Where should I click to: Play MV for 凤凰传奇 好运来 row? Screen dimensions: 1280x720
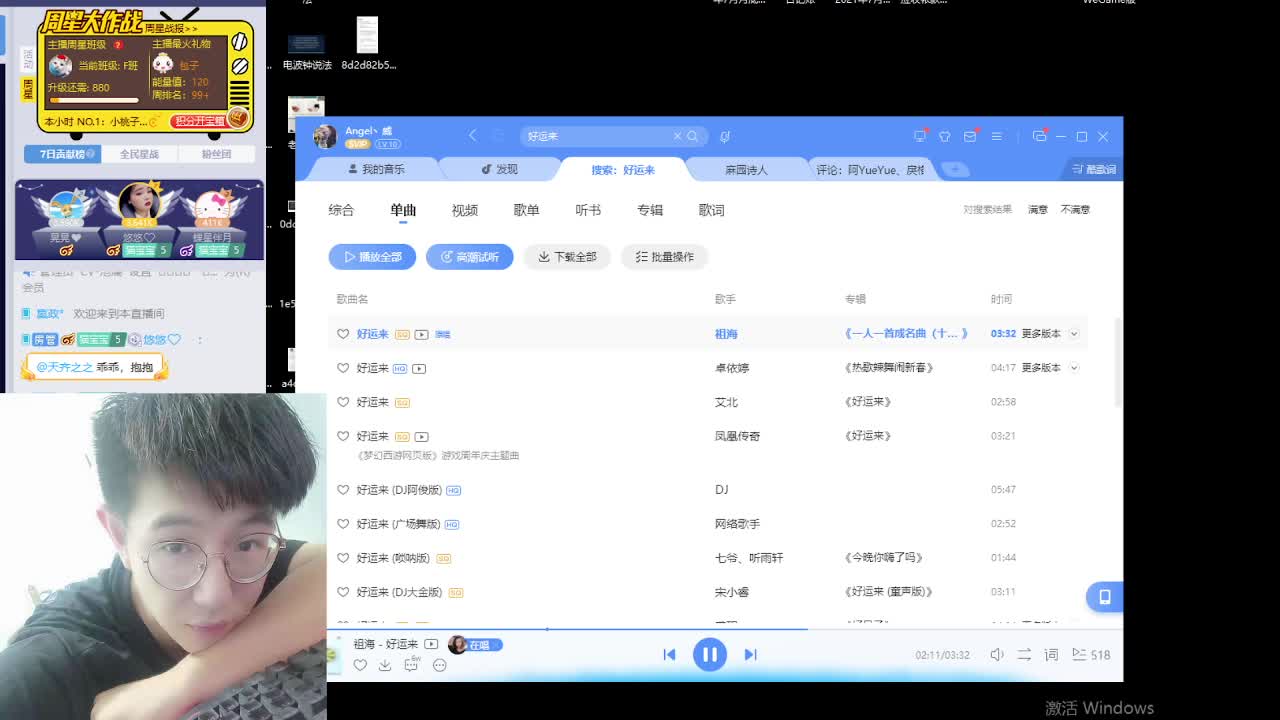coord(422,436)
